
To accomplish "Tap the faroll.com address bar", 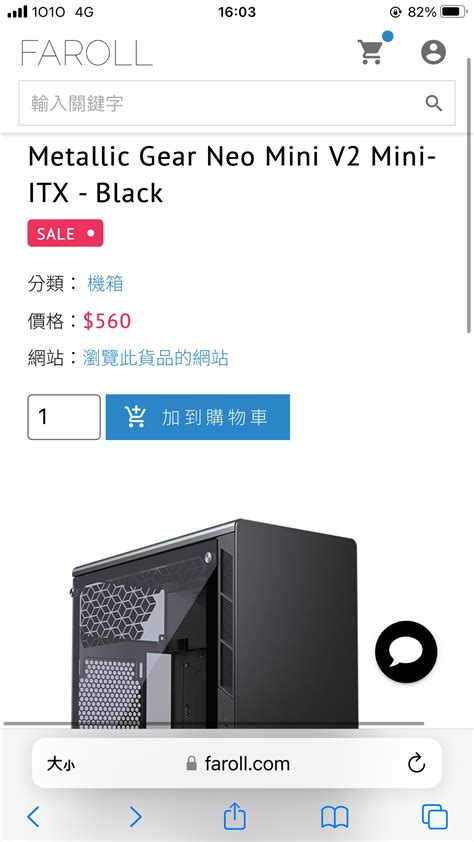I will [237, 763].
